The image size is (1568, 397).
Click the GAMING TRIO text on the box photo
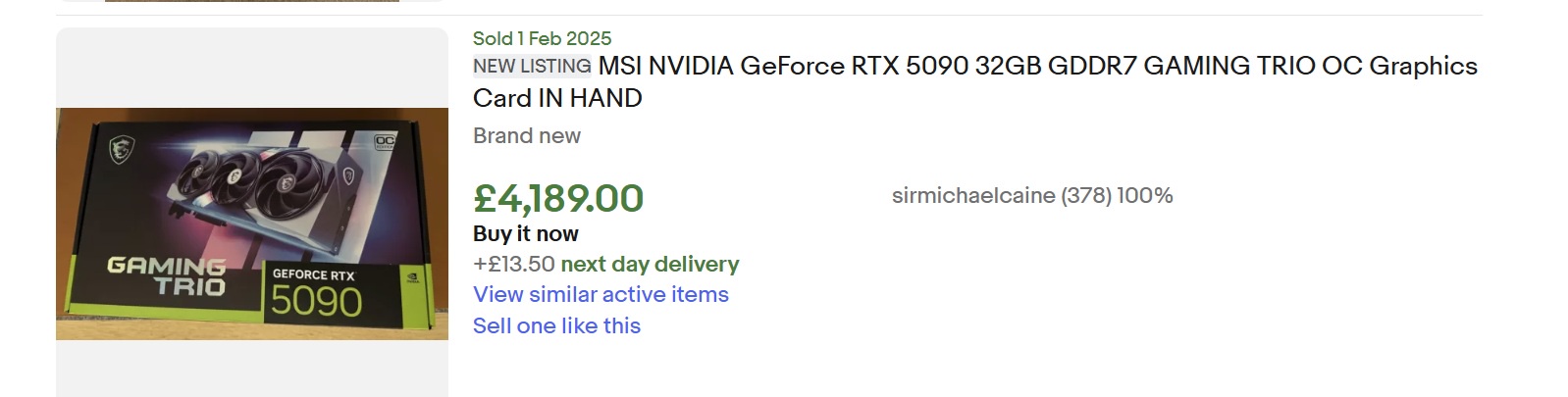tap(167, 275)
